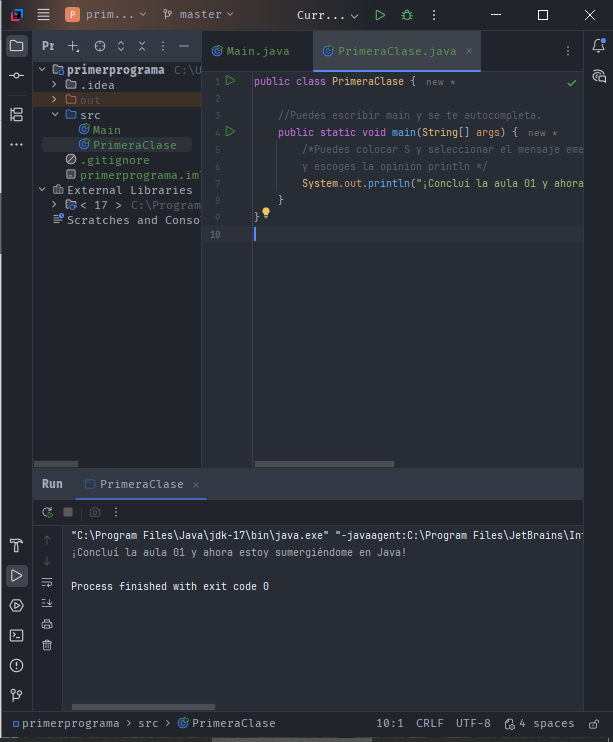Open the Structure tool window in left sidebar
This screenshot has width=613, height=742.
(16, 115)
